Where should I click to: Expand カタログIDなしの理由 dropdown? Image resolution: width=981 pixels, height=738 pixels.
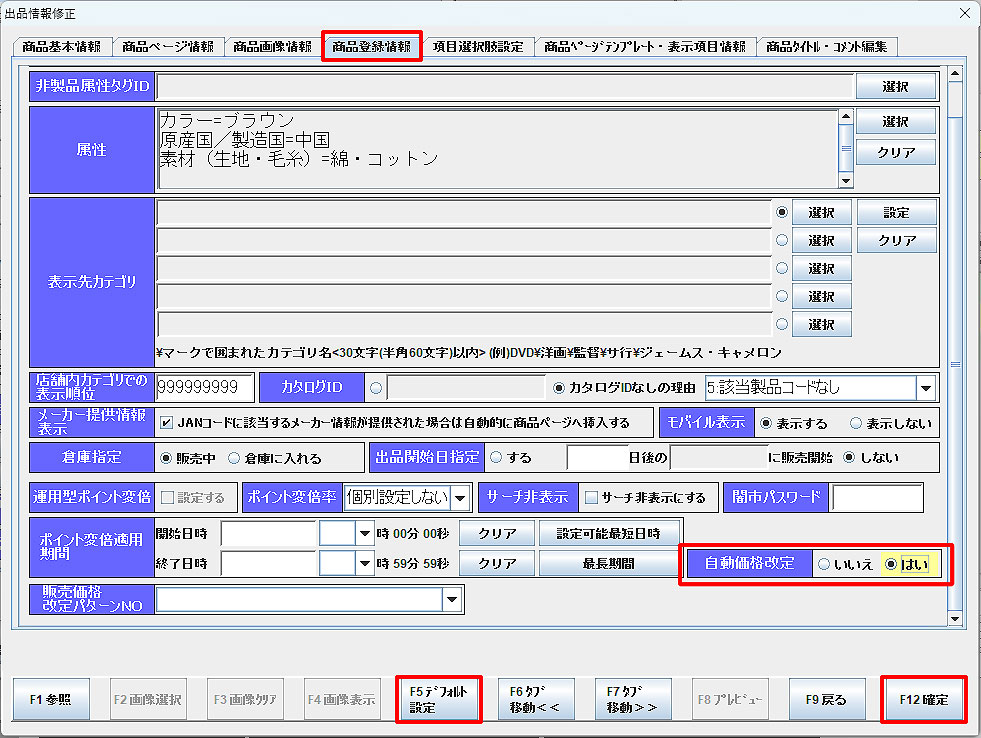pyautogui.click(x=926, y=388)
